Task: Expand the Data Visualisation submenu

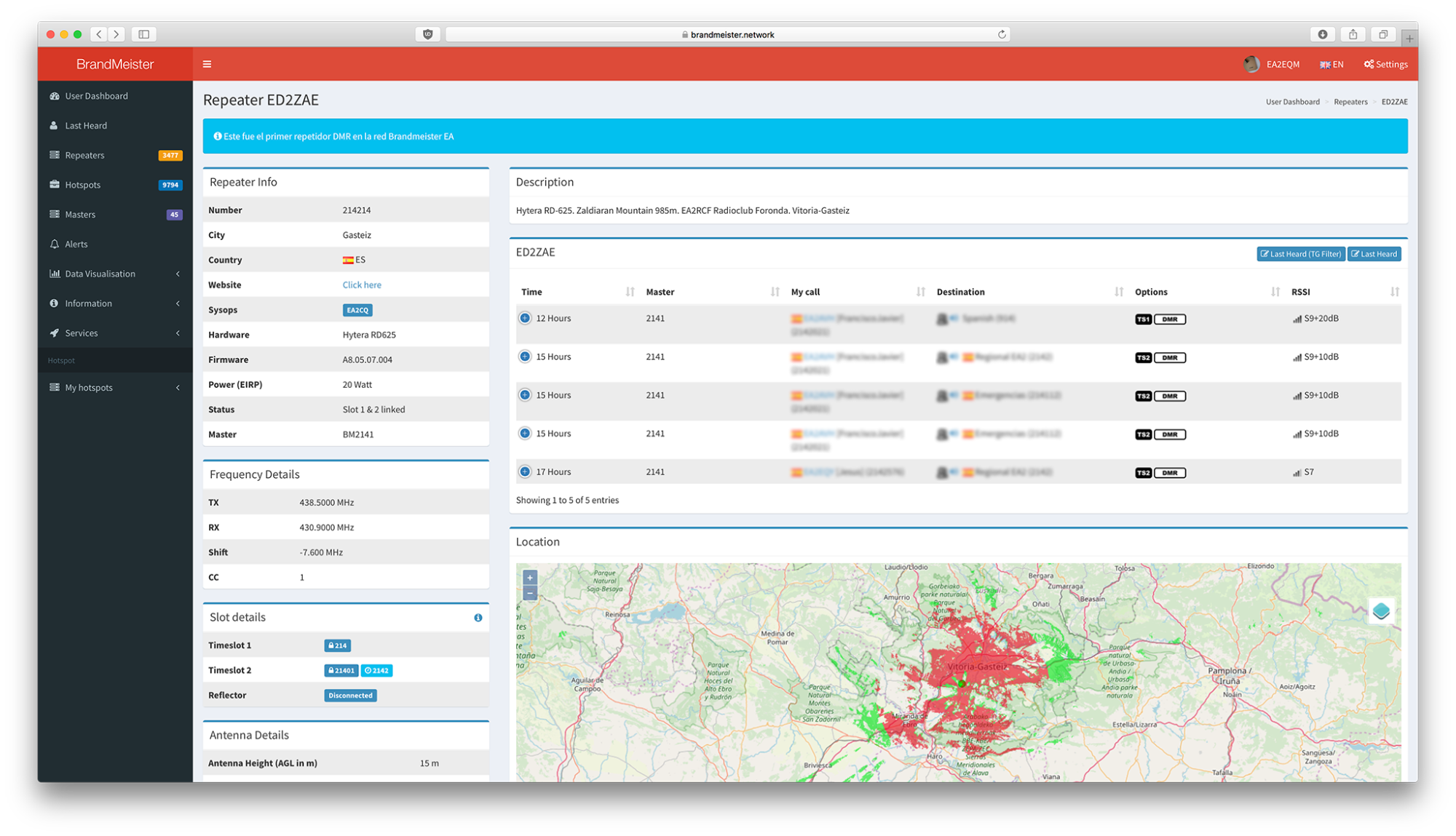Action: click(100, 274)
